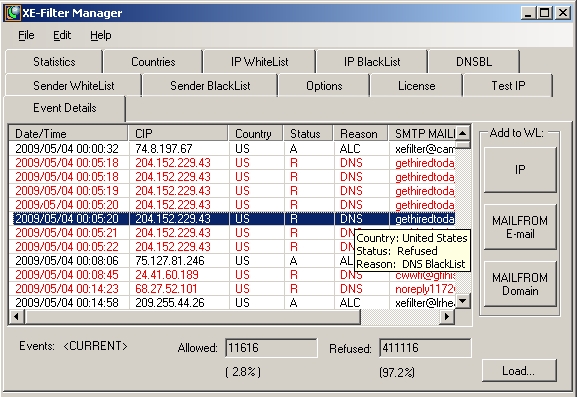Select the 00:05:22 event row
This screenshot has width=577, height=397.
point(232,247)
